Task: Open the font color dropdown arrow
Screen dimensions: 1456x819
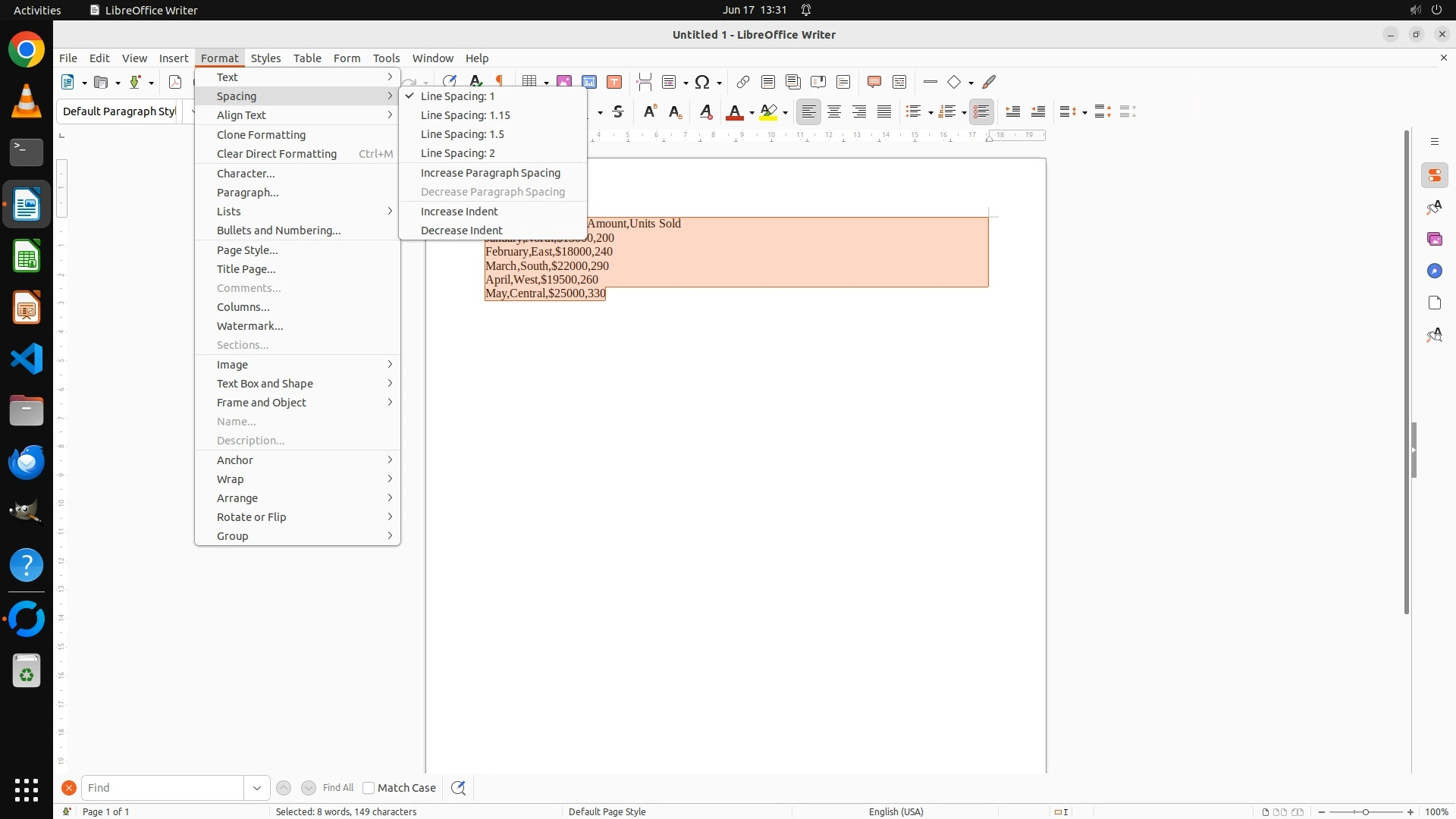Action: [x=752, y=113]
